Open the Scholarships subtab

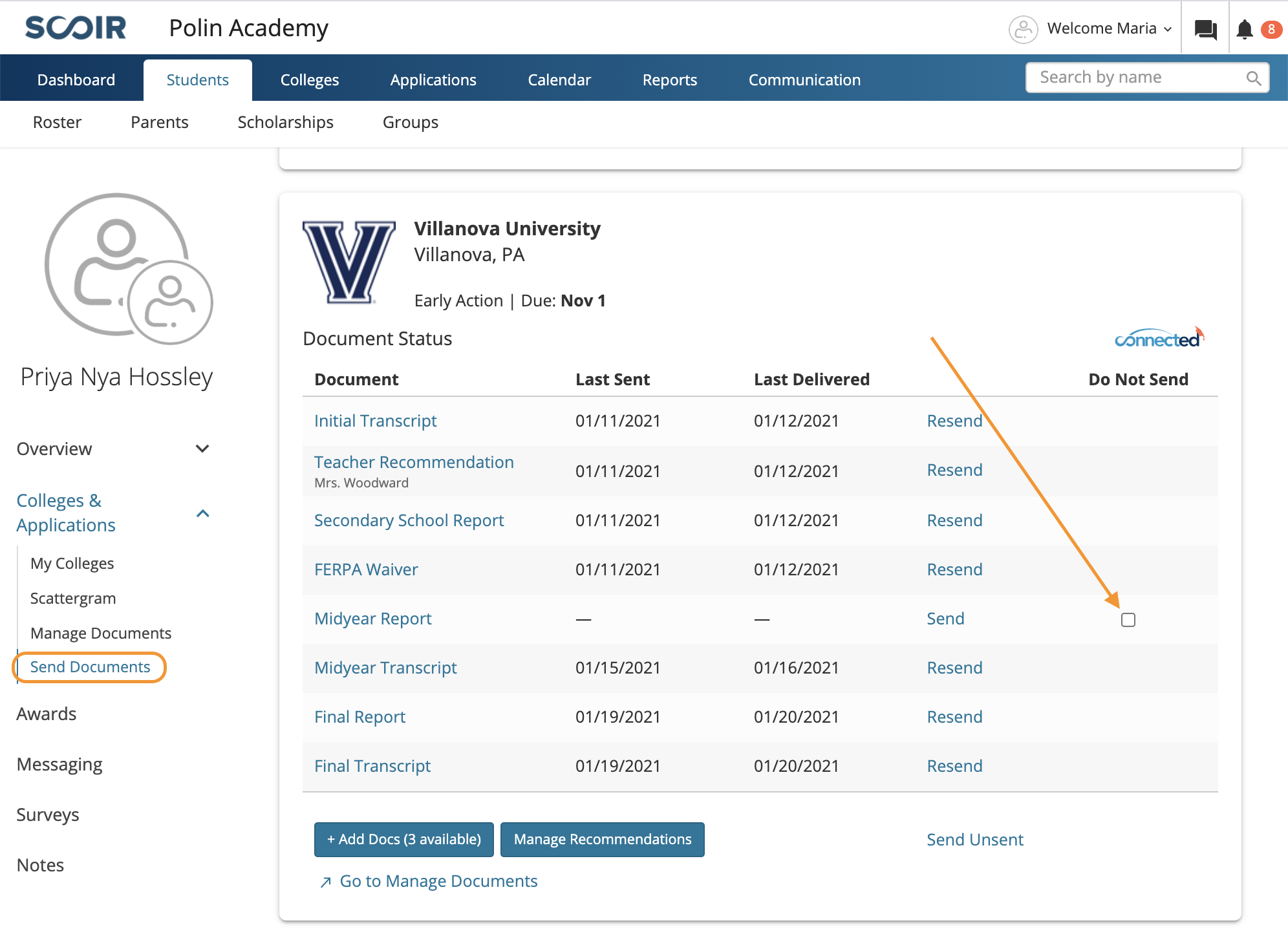pos(286,122)
